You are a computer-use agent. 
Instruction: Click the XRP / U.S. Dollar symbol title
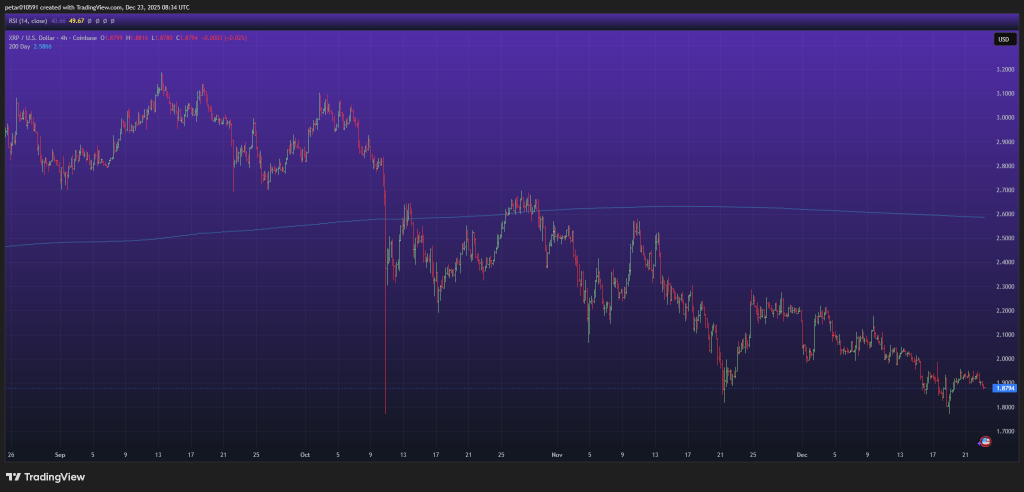coord(35,38)
